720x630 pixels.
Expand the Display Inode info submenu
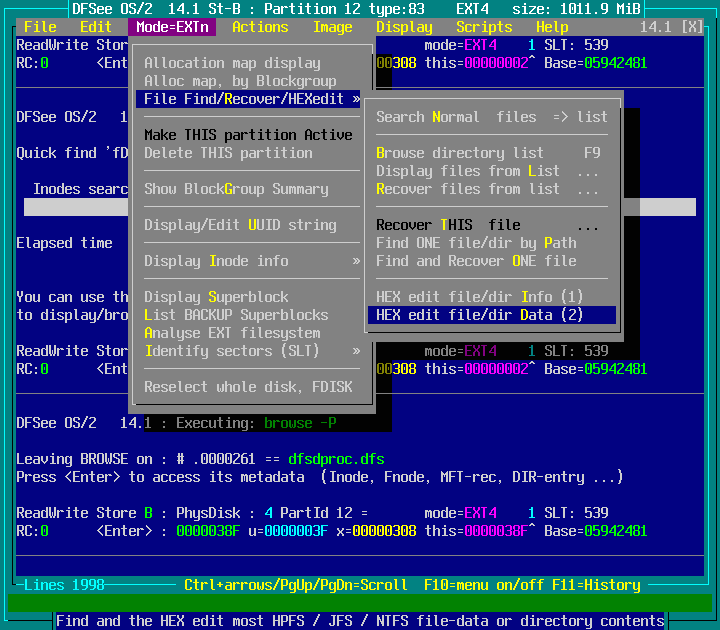point(251,261)
